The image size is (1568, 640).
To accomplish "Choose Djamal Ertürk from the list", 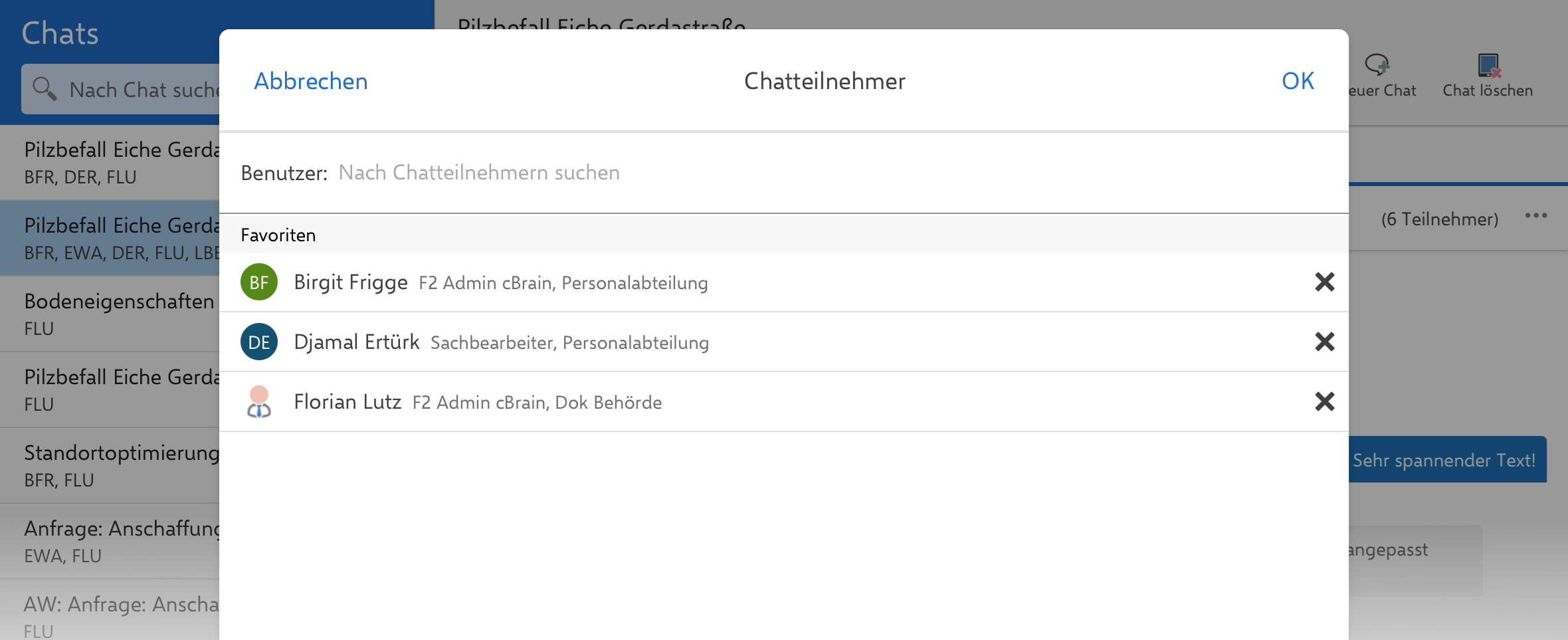I will (x=356, y=342).
